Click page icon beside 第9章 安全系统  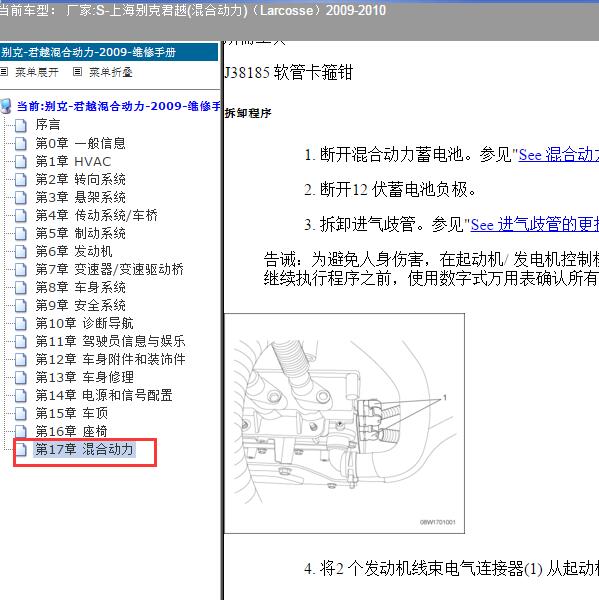click(x=21, y=305)
